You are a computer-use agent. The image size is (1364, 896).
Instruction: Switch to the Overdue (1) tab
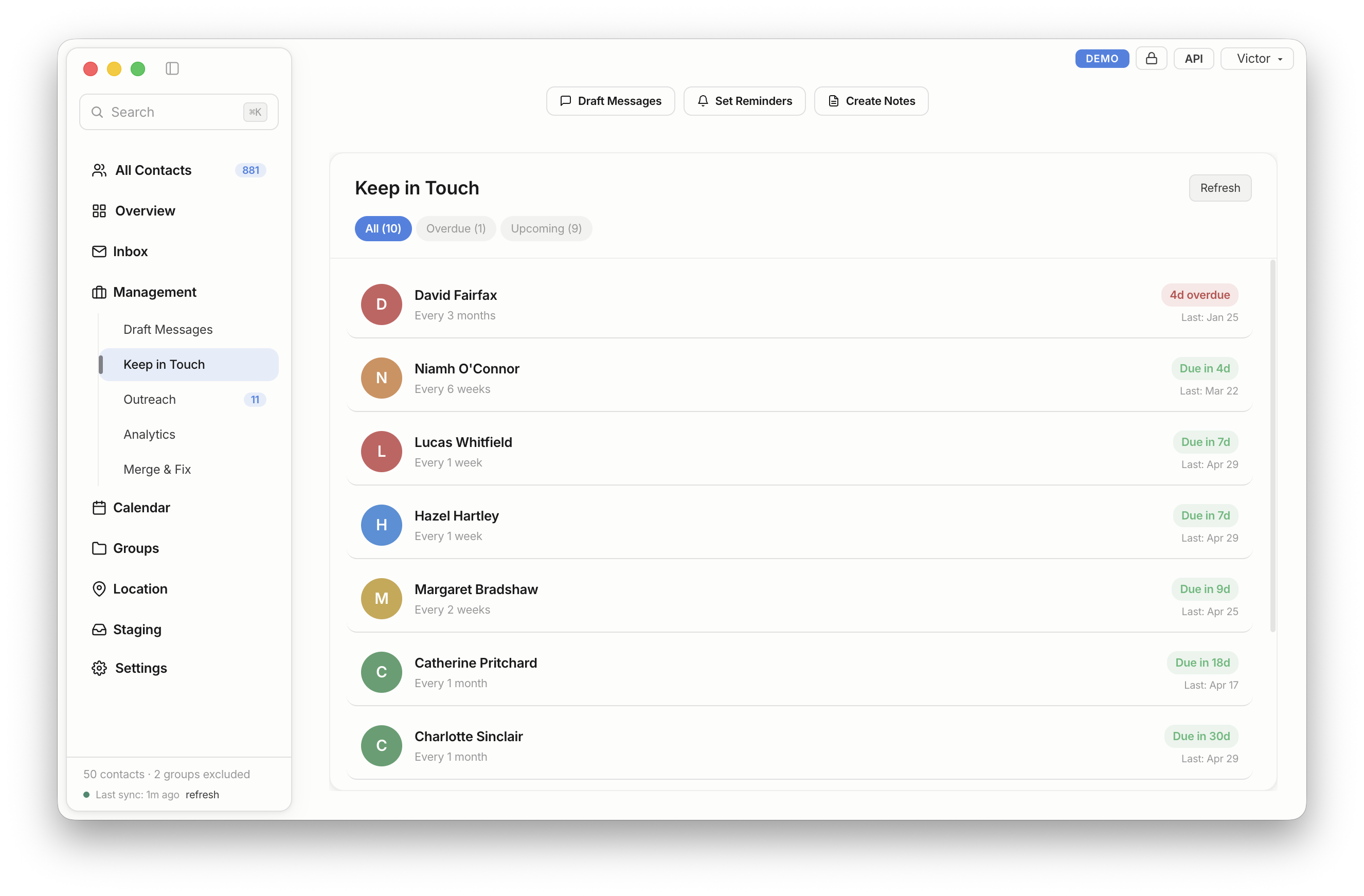[x=456, y=229]
